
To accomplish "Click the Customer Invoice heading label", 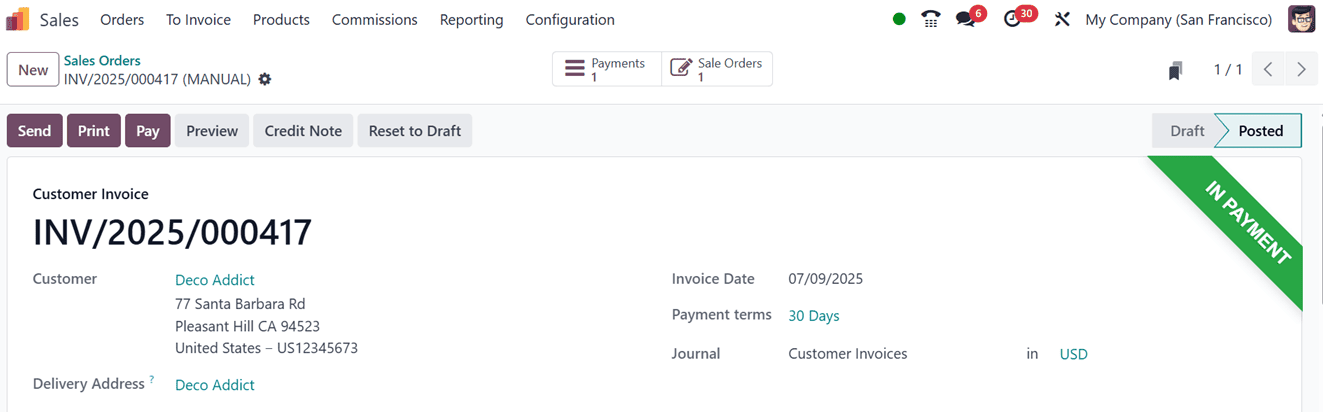I will click(x=91, y=194).
